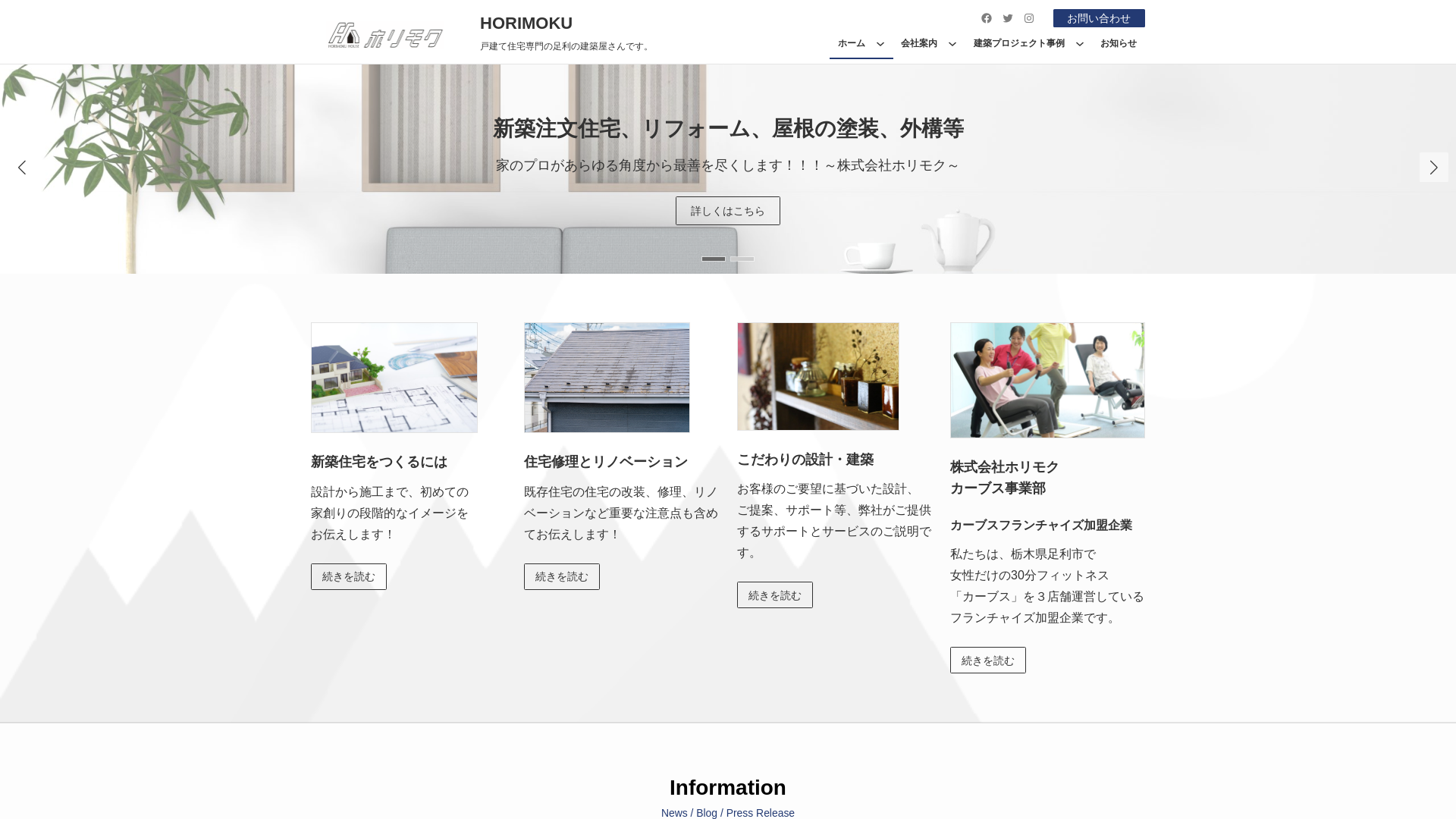1456x819 pixels.
Task: Select the second carousel indicator dot
Action: [742, 259]
